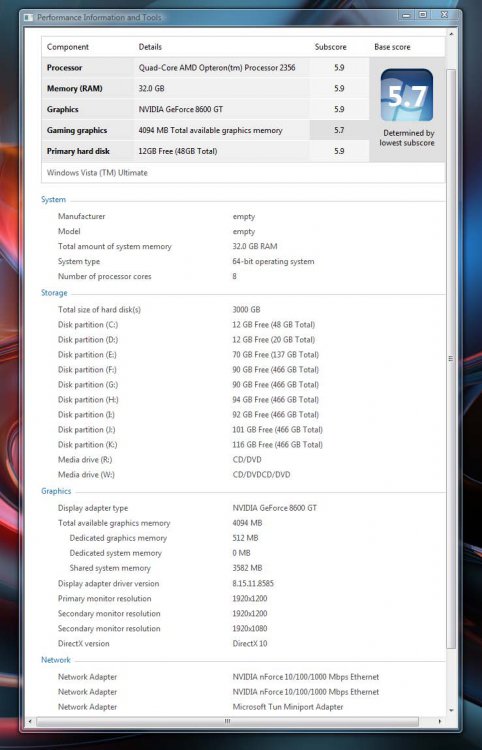Click the Network section heading
The image size is (482, 750).
point(56,660)
